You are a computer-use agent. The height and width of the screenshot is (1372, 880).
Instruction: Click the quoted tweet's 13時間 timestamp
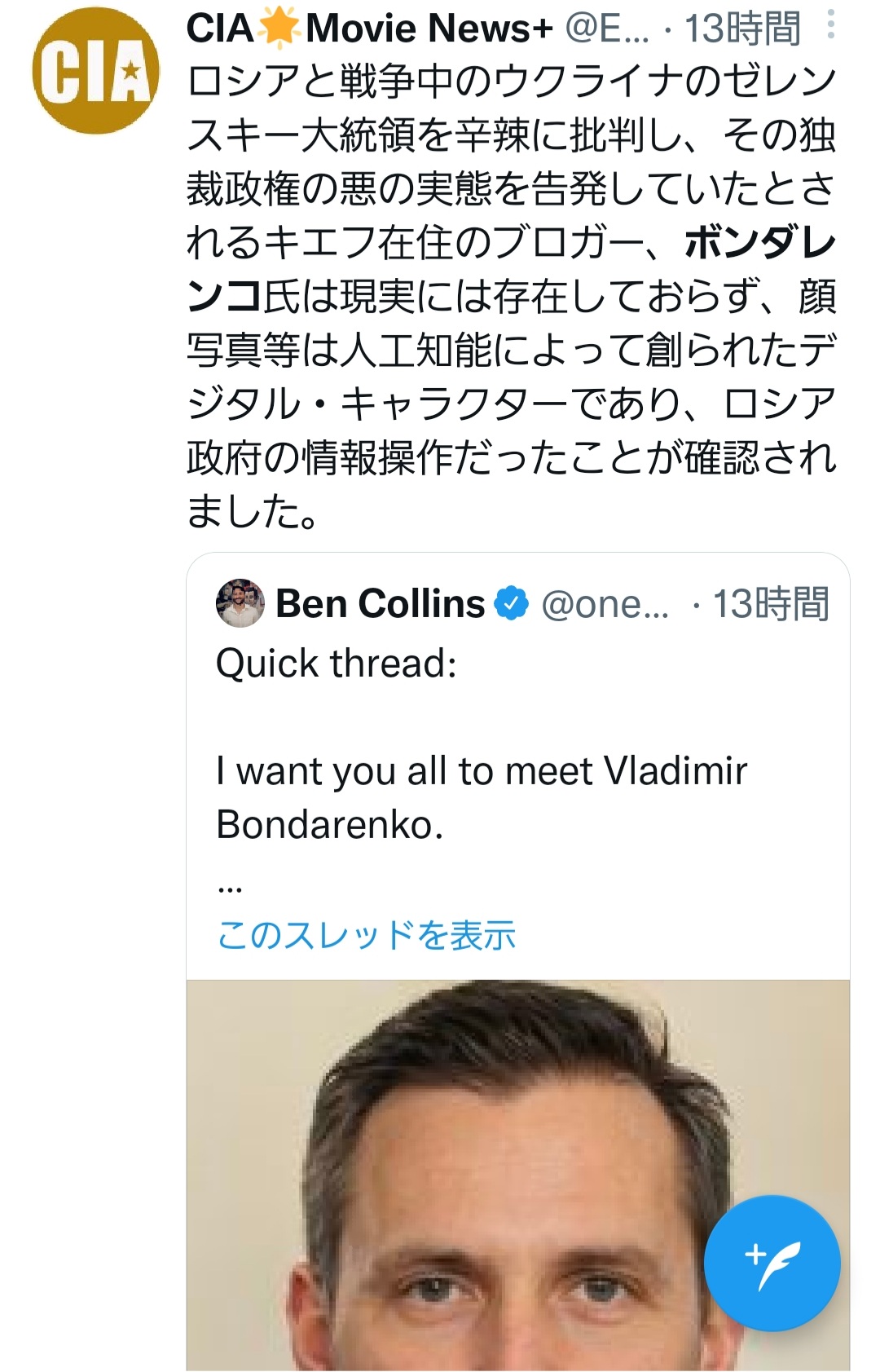(770, 604)
